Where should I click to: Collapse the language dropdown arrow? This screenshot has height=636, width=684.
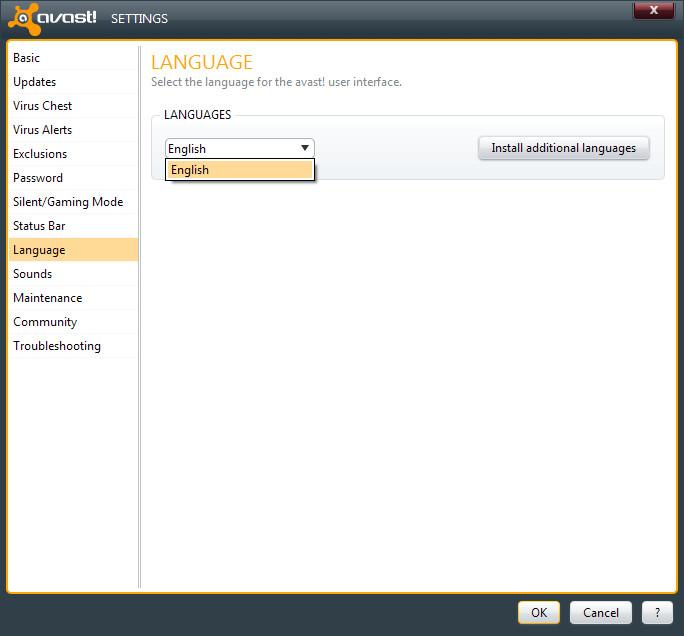pos(305,148)
